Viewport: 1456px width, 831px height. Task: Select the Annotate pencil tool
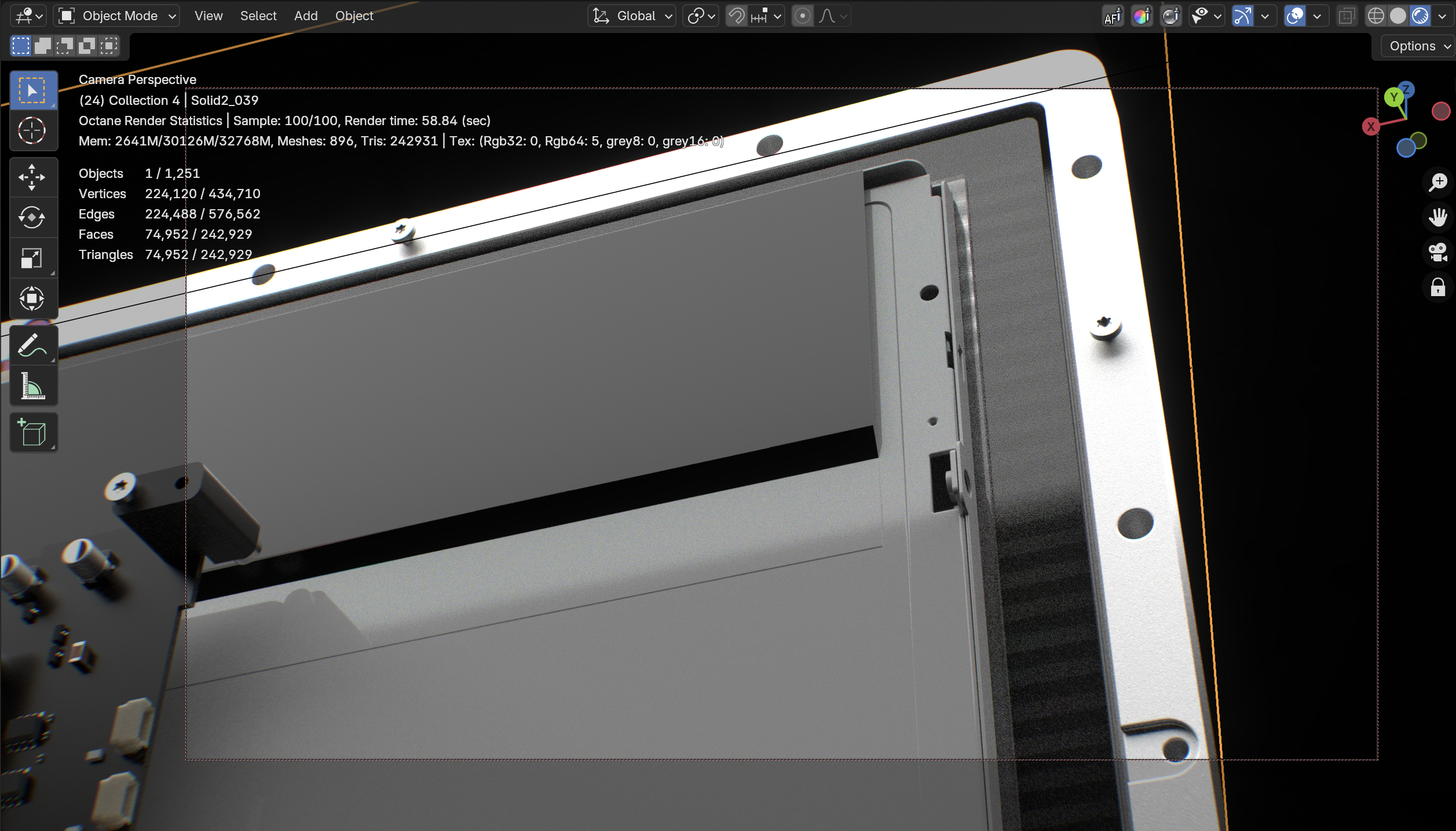click(32, 345)
